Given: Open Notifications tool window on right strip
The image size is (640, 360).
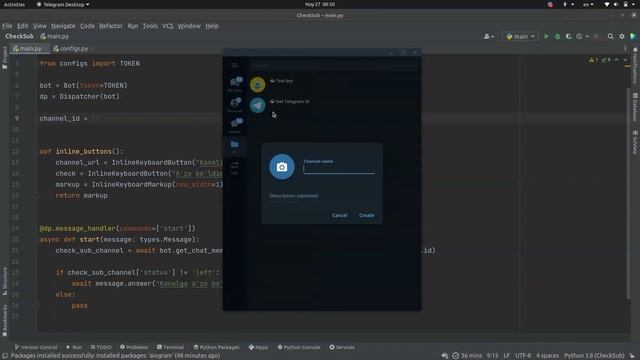Looking at the screenshot, I should [635, 66].
